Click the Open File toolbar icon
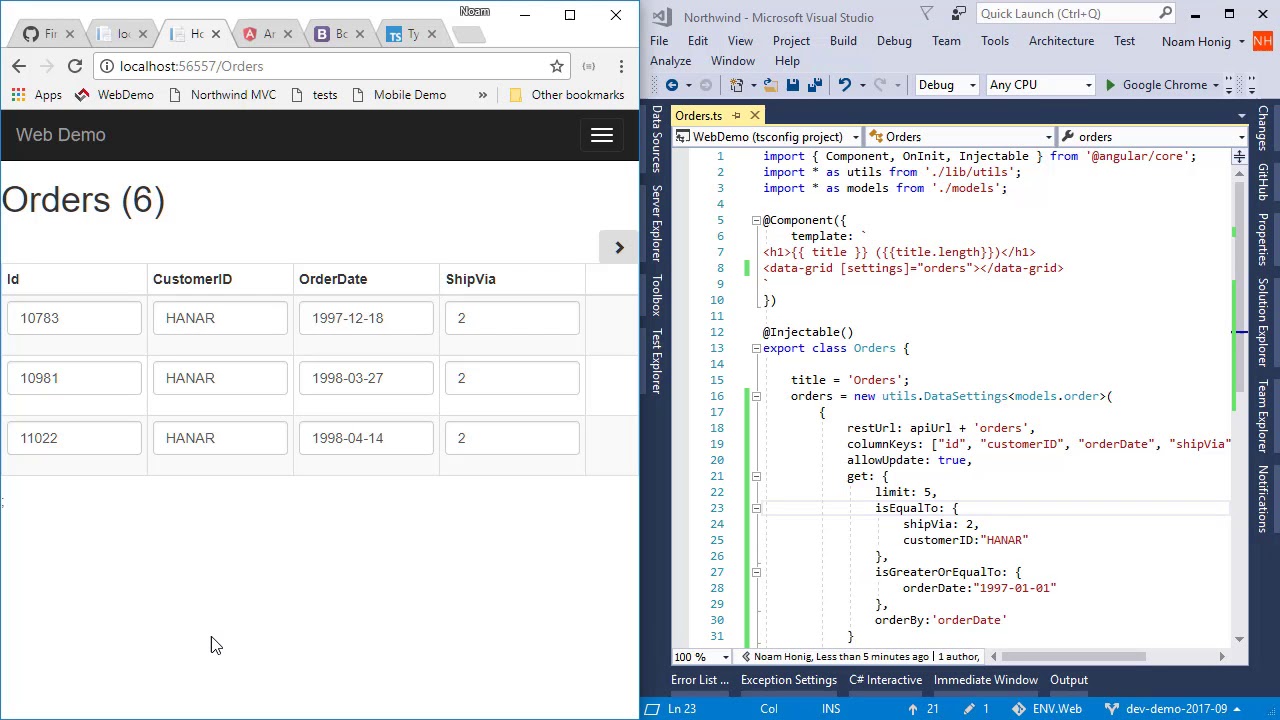 (x=770, y=85)
